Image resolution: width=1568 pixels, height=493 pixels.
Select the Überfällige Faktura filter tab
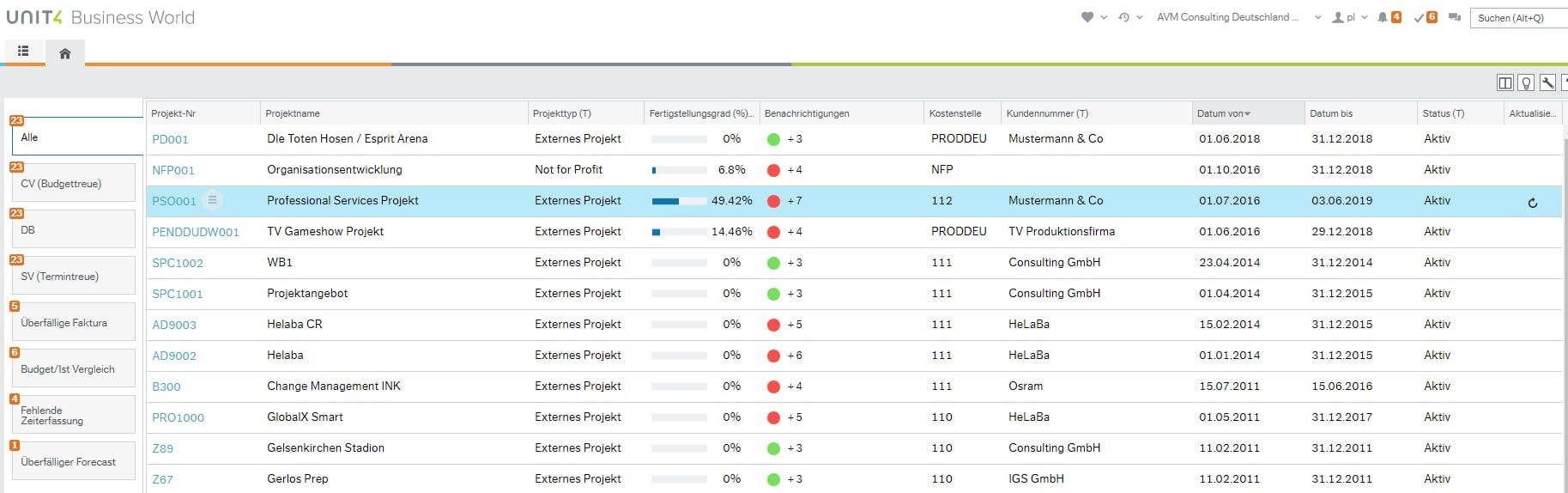[x=73, y=323]
